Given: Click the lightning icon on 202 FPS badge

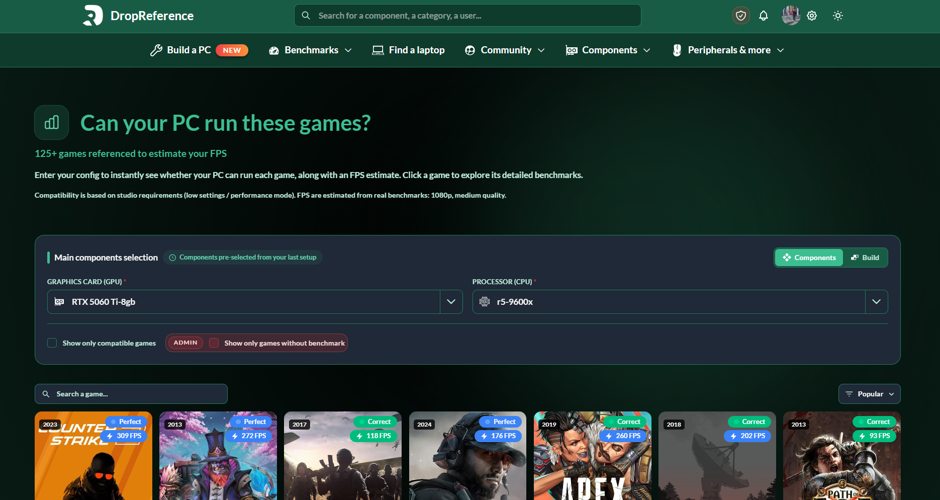Looking at the screenshot, I should pos(733,436).
